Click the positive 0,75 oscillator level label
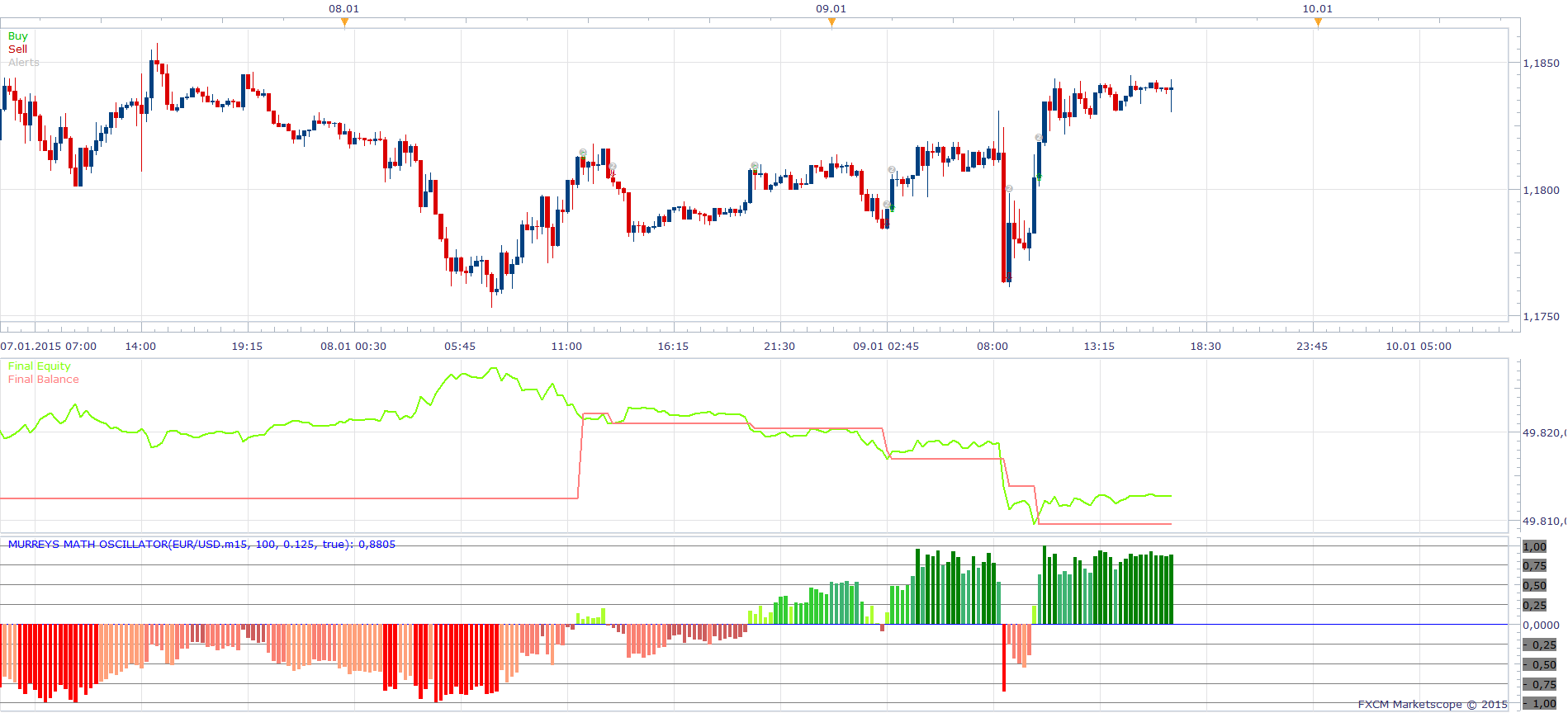This screenshot has height=713, width=1568. coord(1535,566)
